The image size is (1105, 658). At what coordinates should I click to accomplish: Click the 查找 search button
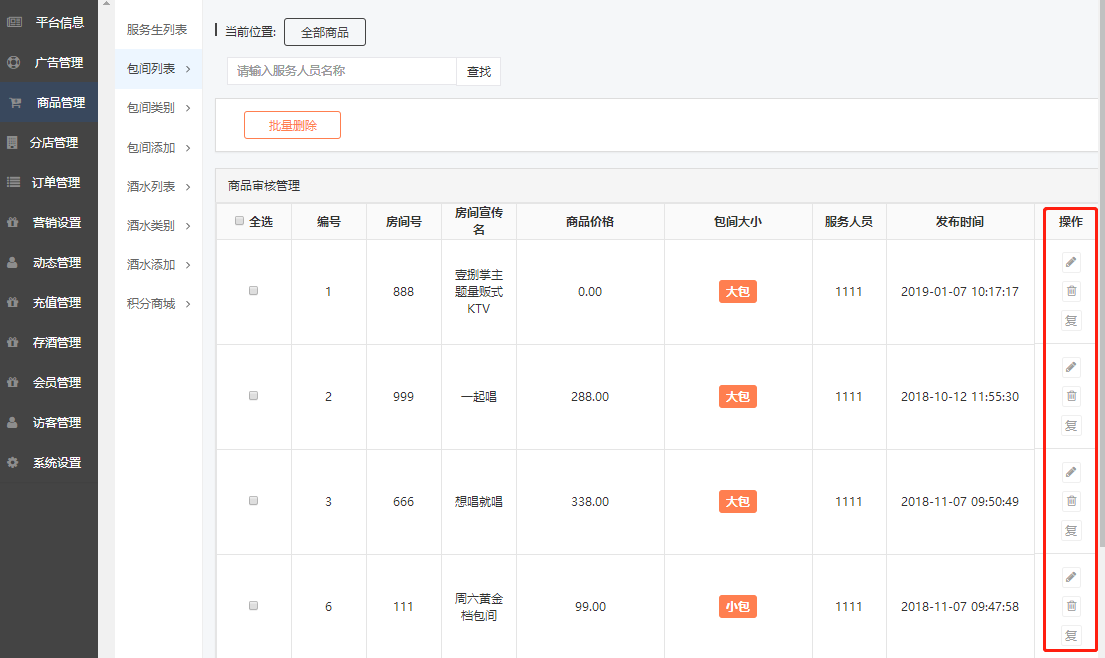(479, 71)
